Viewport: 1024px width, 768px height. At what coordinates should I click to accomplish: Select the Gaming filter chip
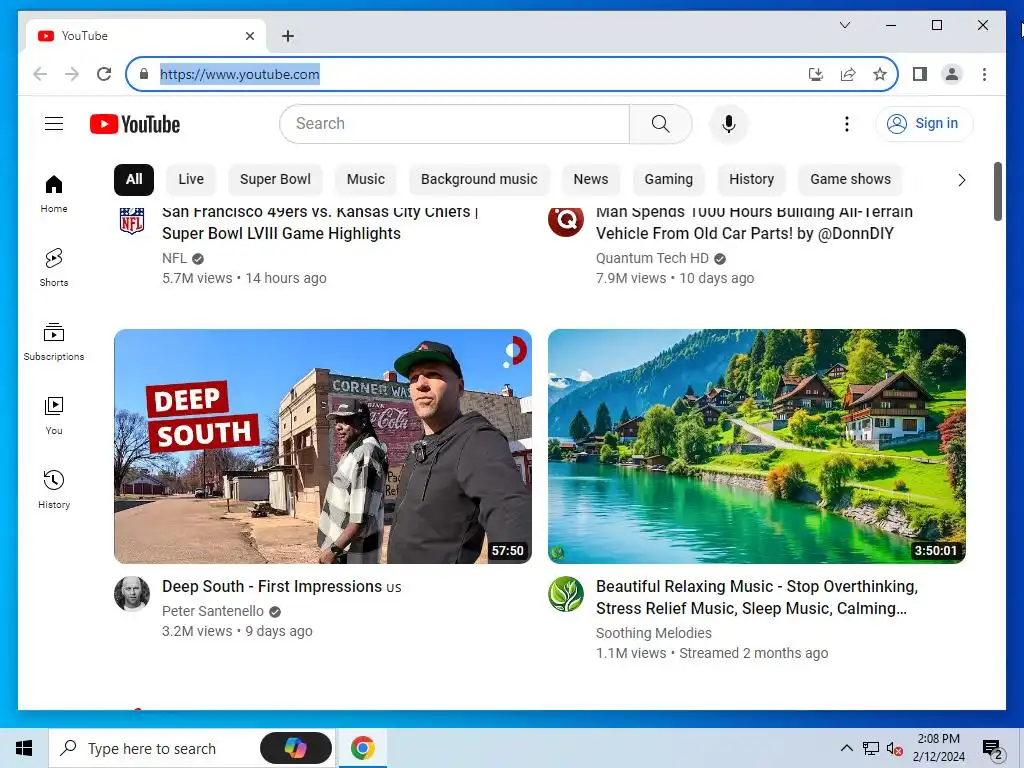point(668,180)
